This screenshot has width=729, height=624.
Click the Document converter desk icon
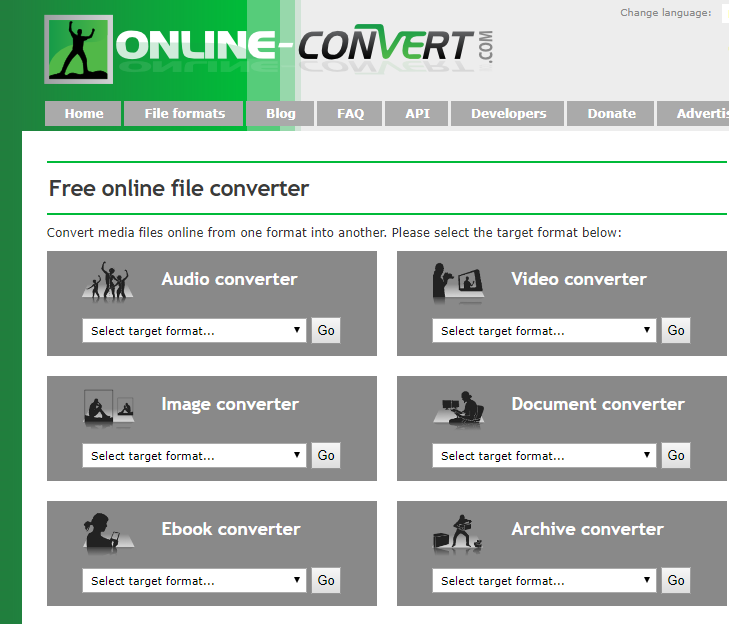pos(459,407)
